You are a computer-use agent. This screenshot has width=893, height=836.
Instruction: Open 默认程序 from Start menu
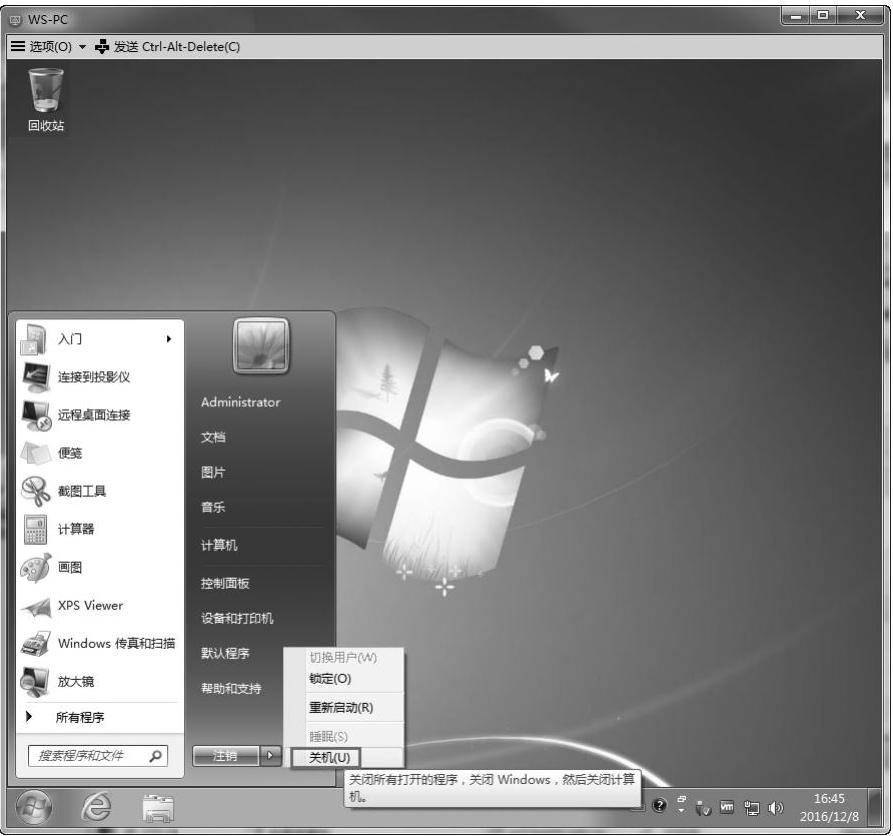pos(225,653)
